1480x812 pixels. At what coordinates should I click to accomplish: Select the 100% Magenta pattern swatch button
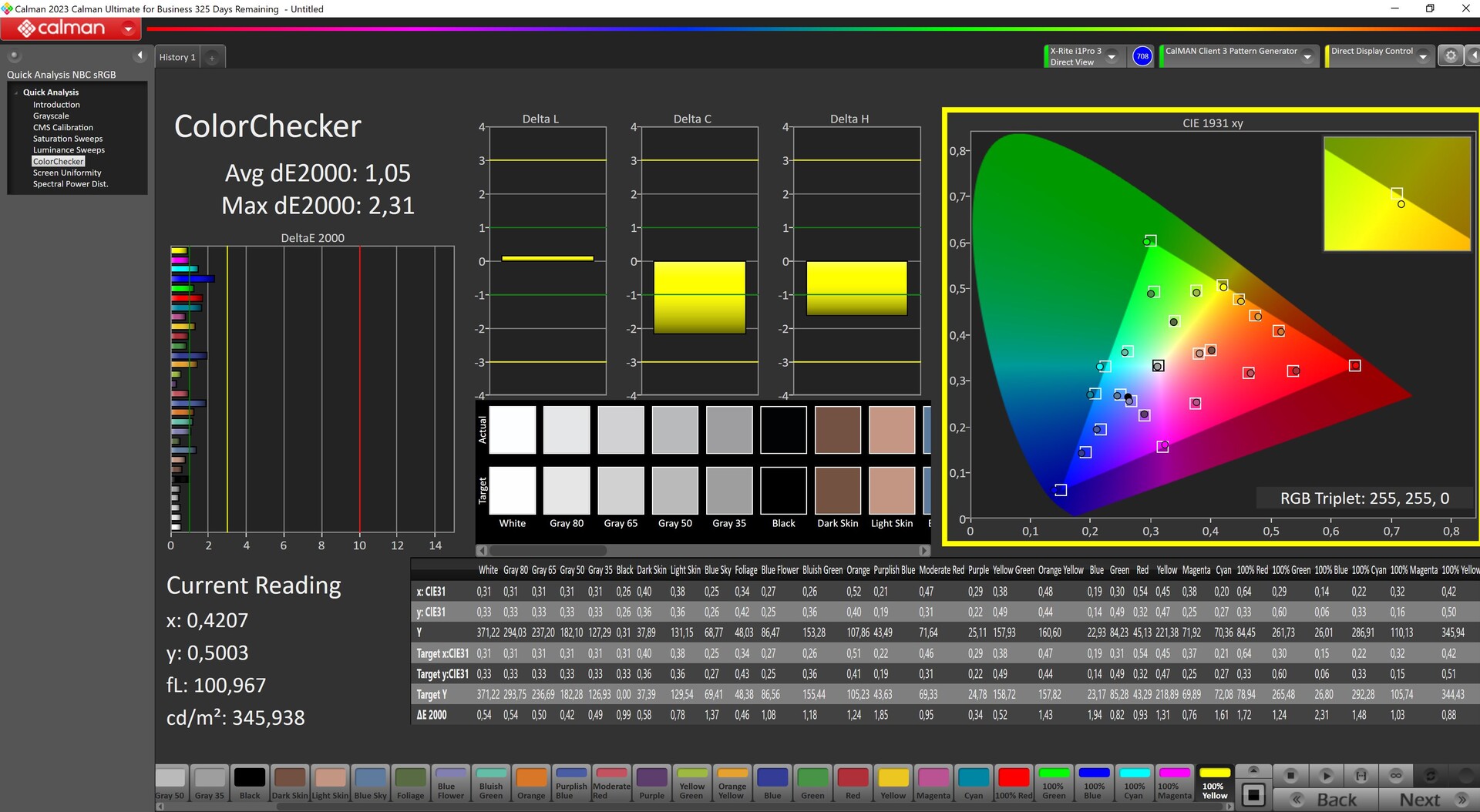click(x=1174, y=783)
